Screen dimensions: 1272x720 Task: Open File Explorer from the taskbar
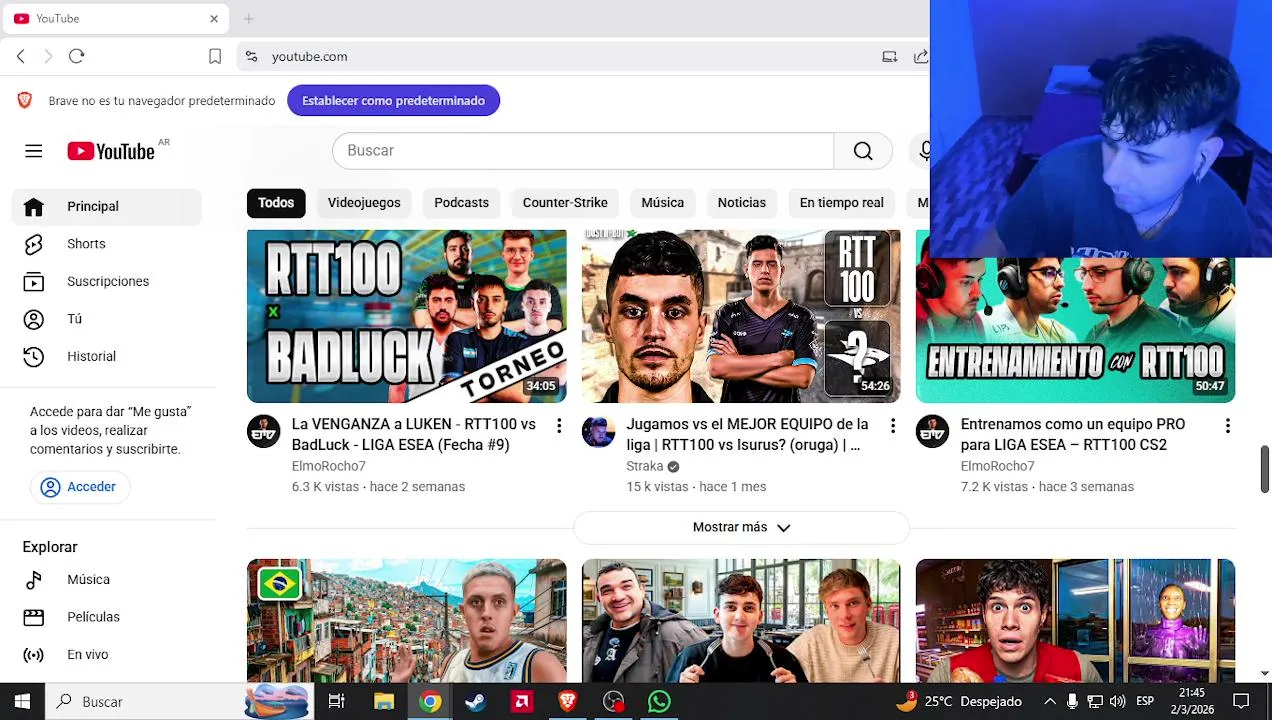(x=384, y=702)
